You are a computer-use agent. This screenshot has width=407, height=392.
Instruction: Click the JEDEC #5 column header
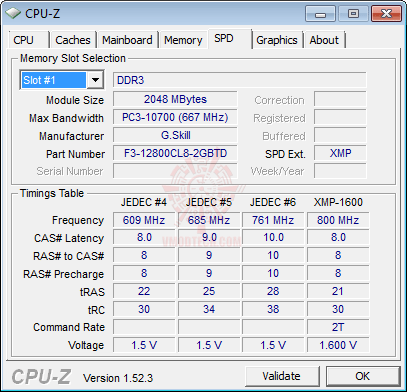pos(209,202)
